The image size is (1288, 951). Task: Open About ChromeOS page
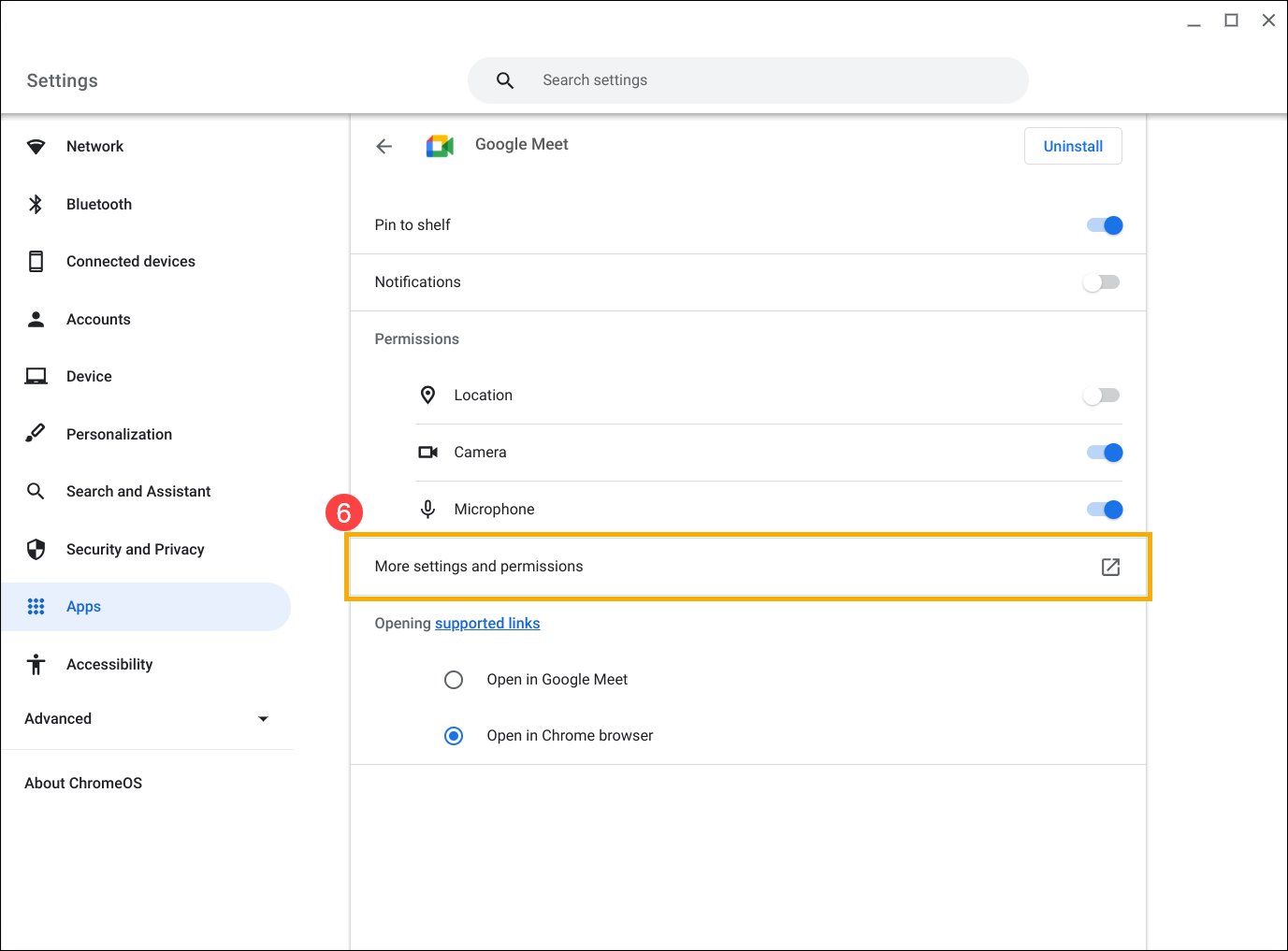click(x=83, y=783)
